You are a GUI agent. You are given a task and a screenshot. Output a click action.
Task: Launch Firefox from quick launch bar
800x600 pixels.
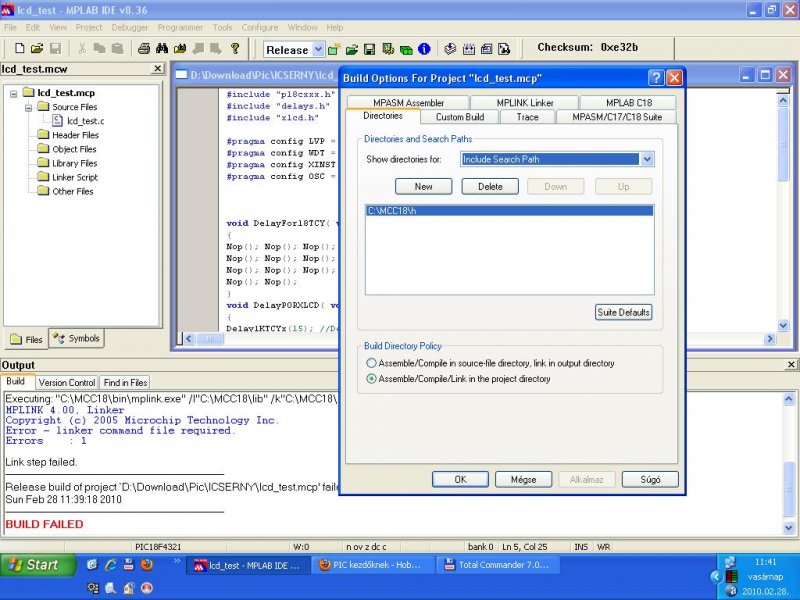147,564
